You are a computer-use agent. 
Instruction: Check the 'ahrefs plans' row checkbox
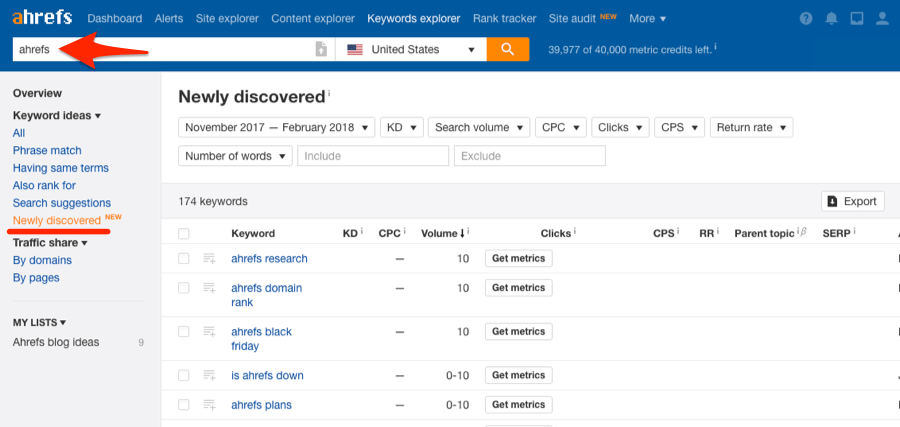[x=184, y=405]
